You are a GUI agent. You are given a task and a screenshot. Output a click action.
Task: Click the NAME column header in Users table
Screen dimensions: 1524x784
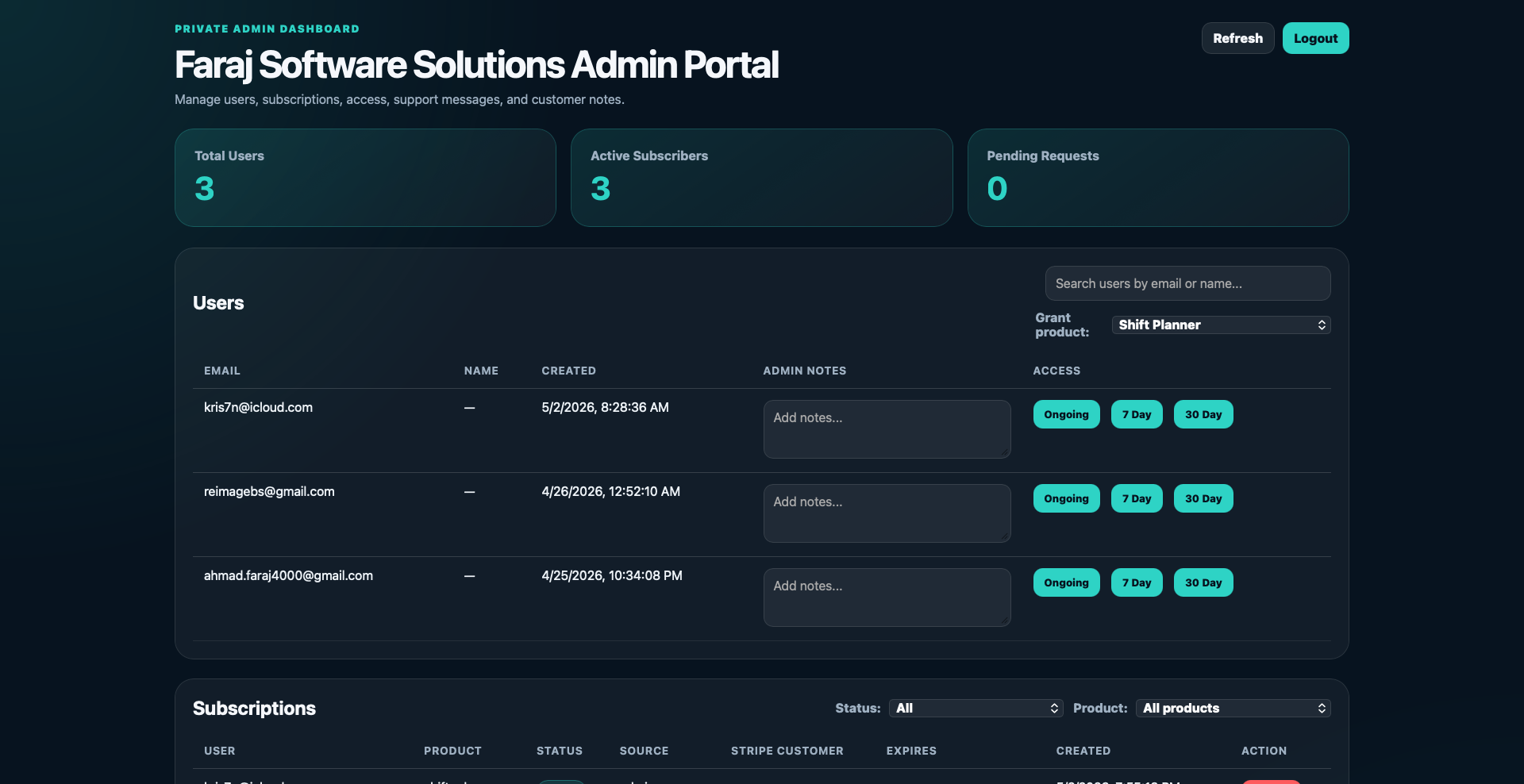tap(481, 371)
